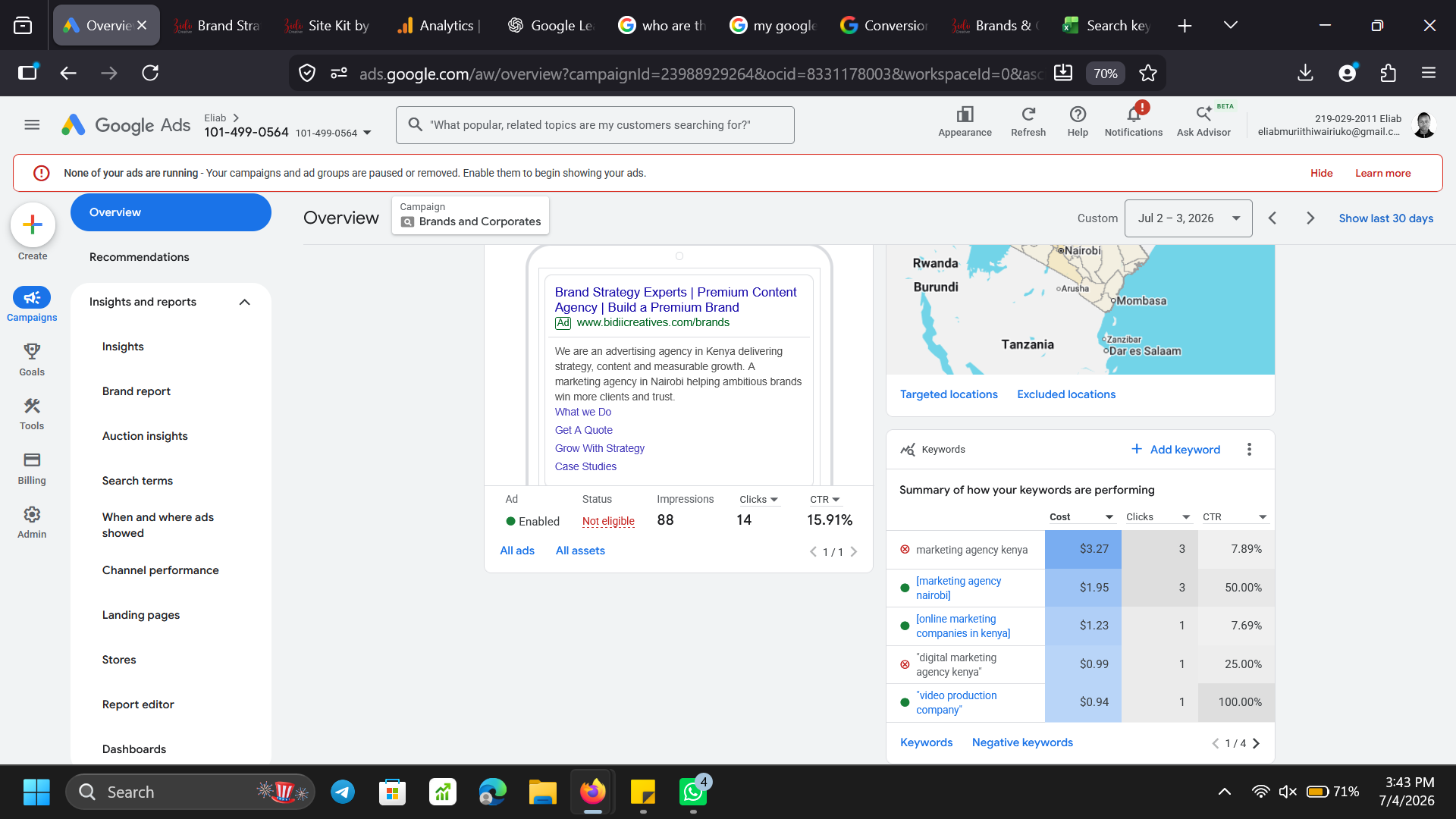Open the Keywords card three-dot menu
Viewport: 1456px width, 819px height.
[1249, 449]
